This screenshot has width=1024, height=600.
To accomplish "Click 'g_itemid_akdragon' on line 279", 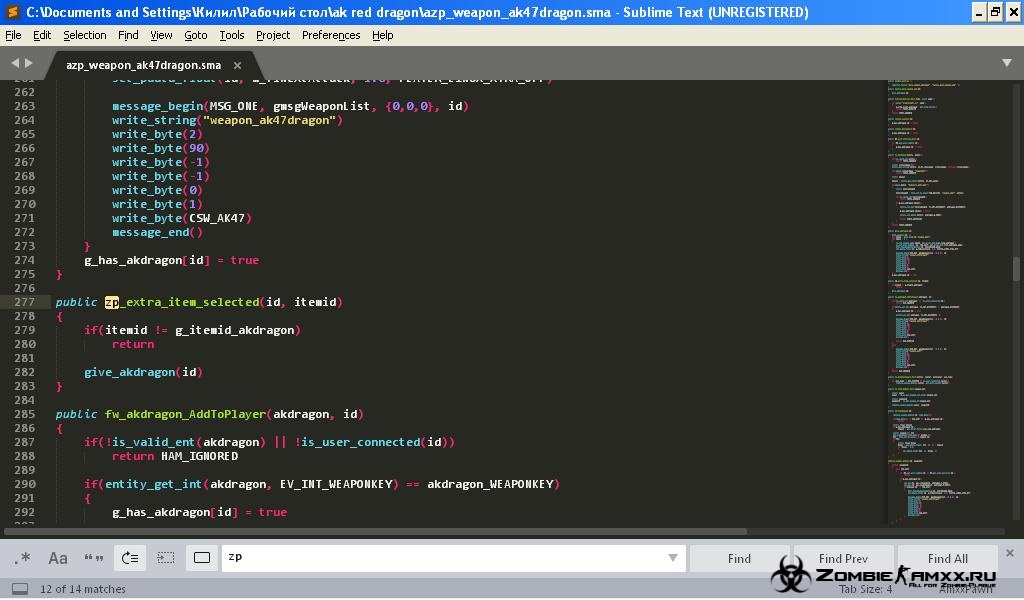I will tap(235, 330).
